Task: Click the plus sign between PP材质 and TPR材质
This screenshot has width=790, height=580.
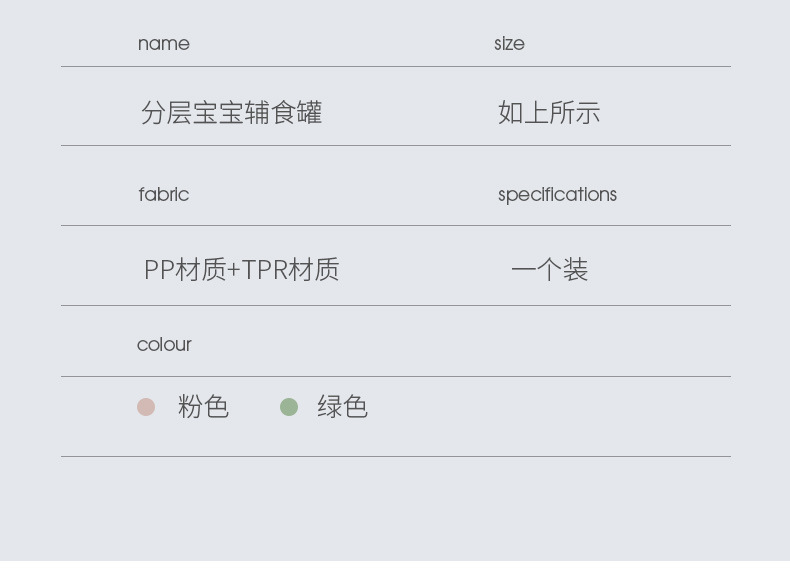Action: click(234, 270)
